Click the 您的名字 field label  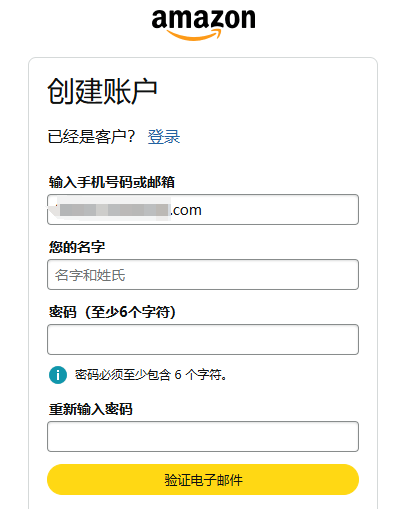coord(77,247)
